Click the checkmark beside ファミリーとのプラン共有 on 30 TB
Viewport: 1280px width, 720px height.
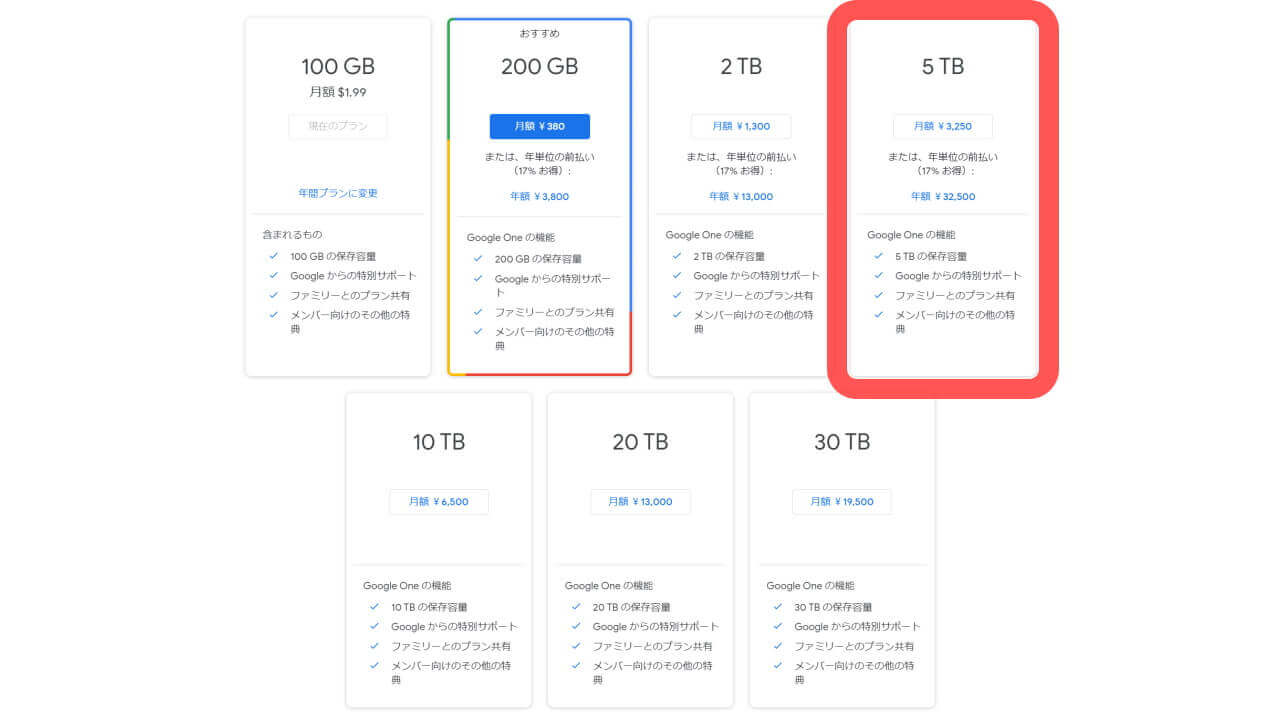point(778,646)
